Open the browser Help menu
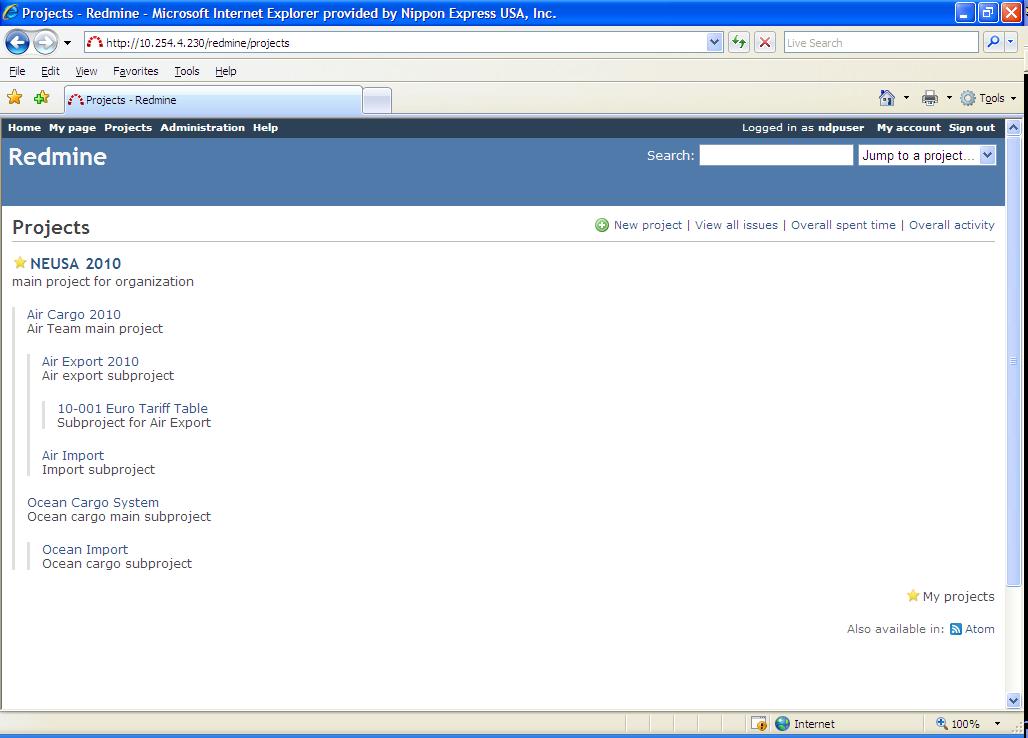1028x738 pixels. pos(226,71)
